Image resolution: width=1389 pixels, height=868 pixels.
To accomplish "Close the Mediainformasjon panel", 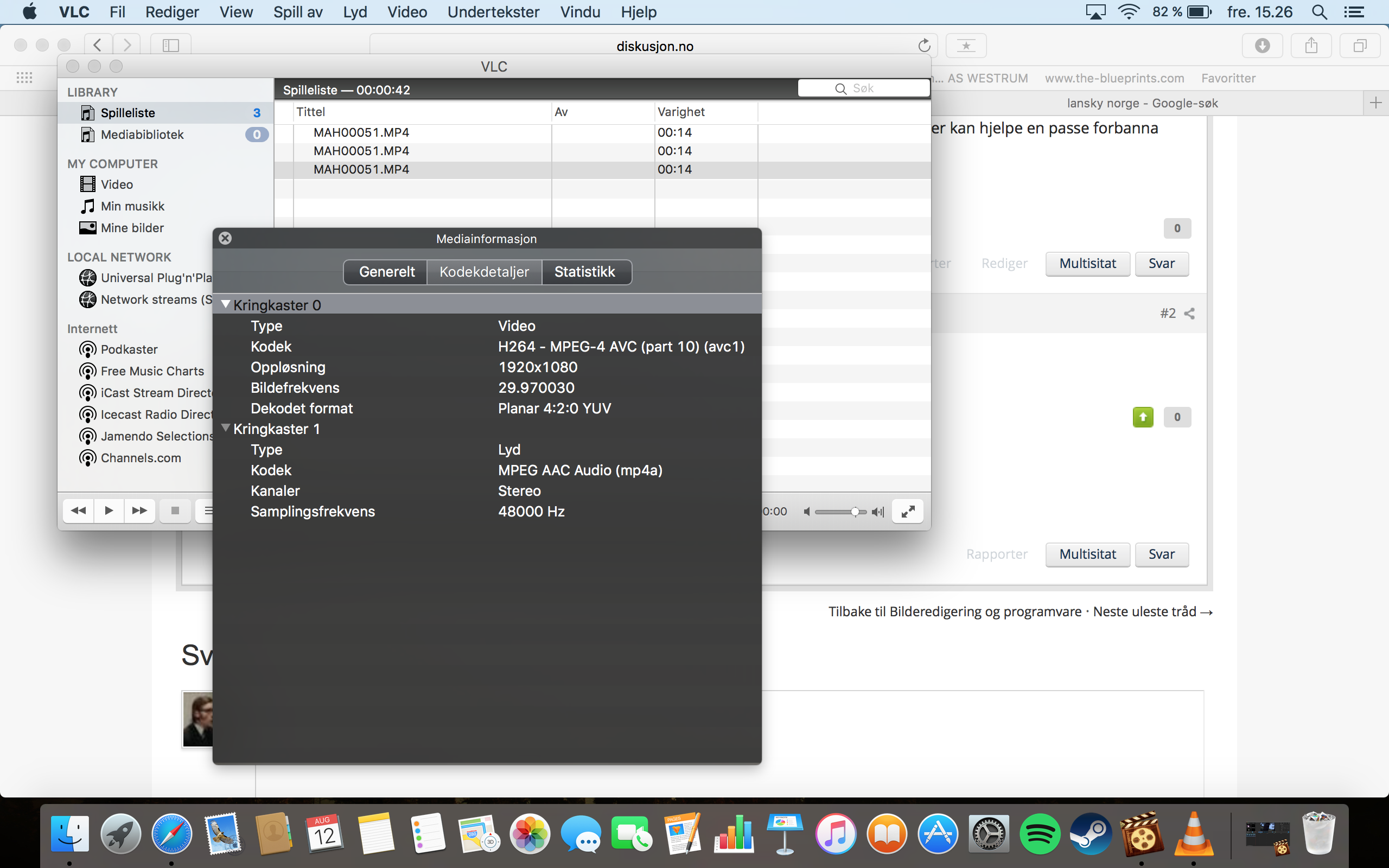I will (225, 238).
